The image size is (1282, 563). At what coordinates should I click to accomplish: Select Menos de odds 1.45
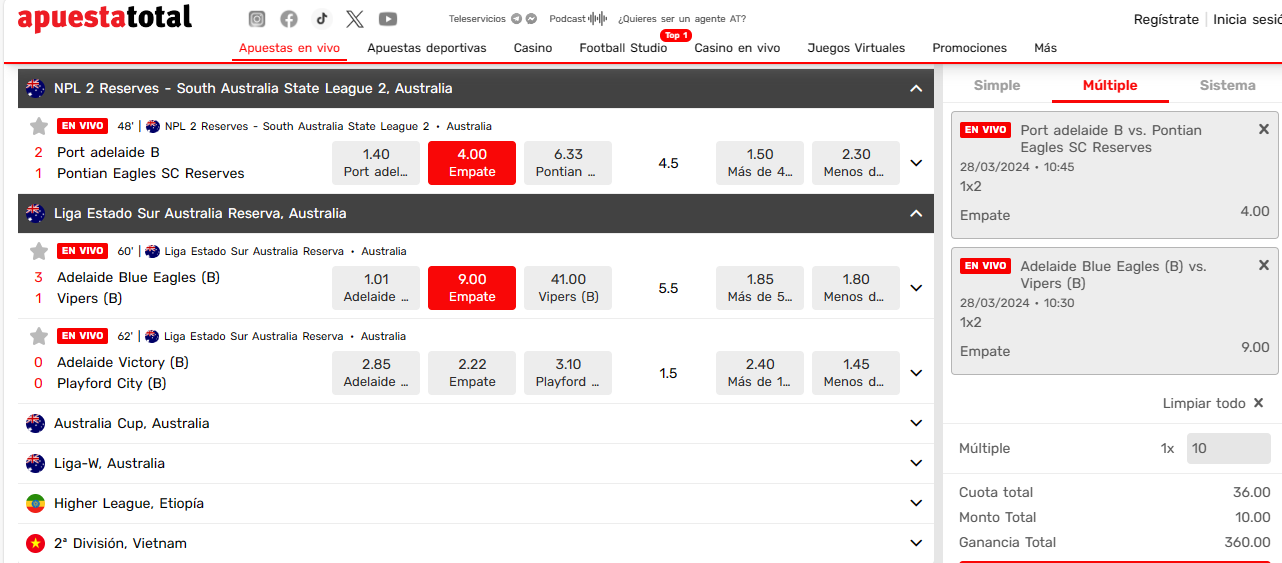[856, 373]
